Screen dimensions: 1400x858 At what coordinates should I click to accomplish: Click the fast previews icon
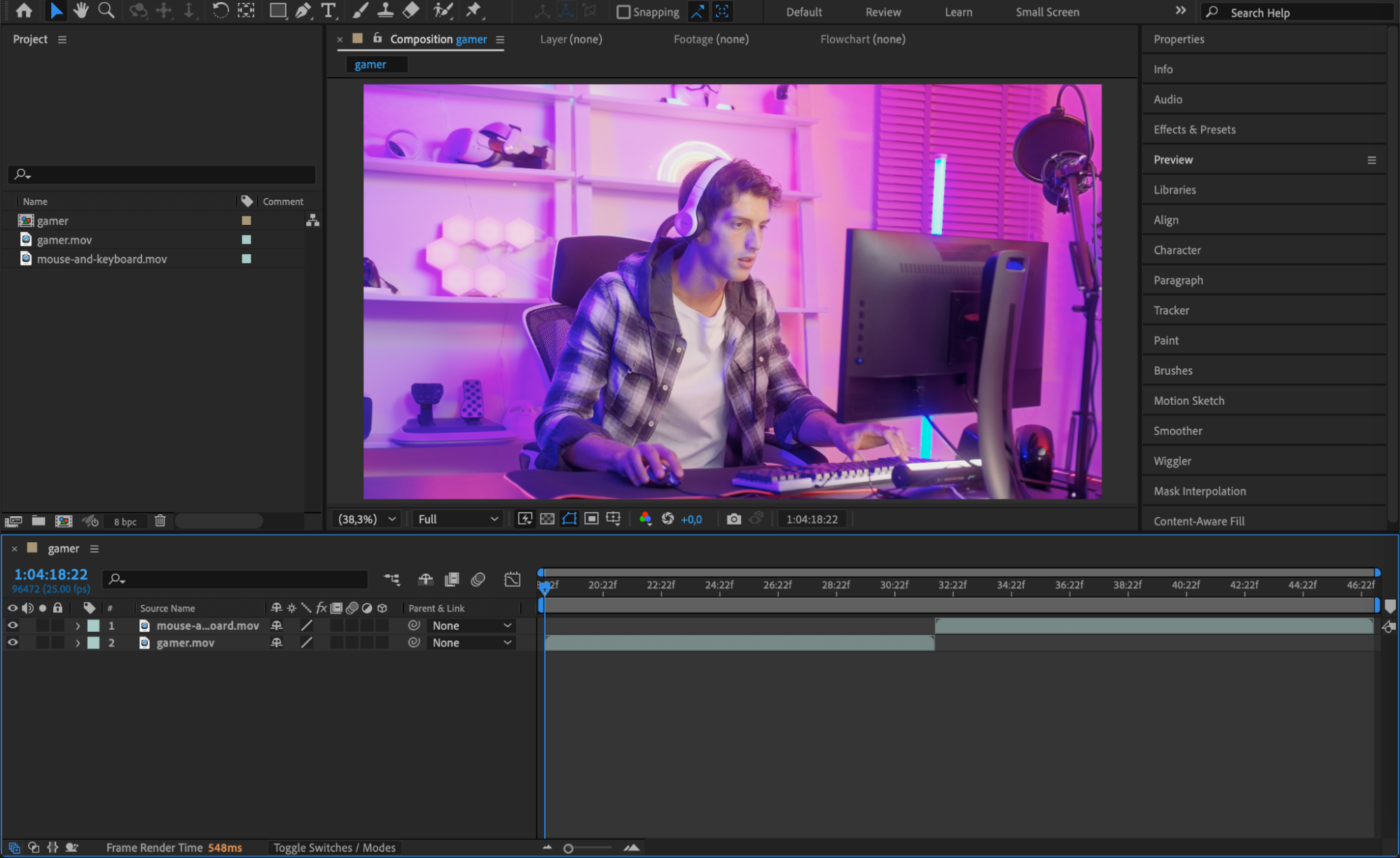click(x=525, y=519)
